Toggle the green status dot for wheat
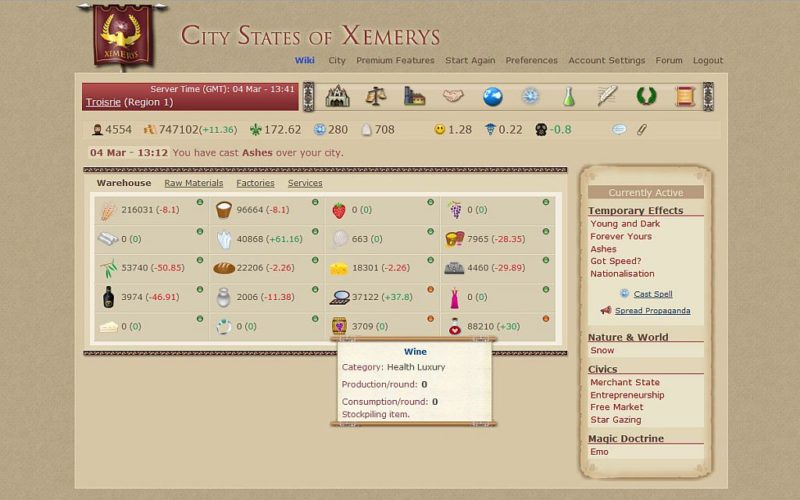This screenshot has width=800, height=500. (200, 203)
